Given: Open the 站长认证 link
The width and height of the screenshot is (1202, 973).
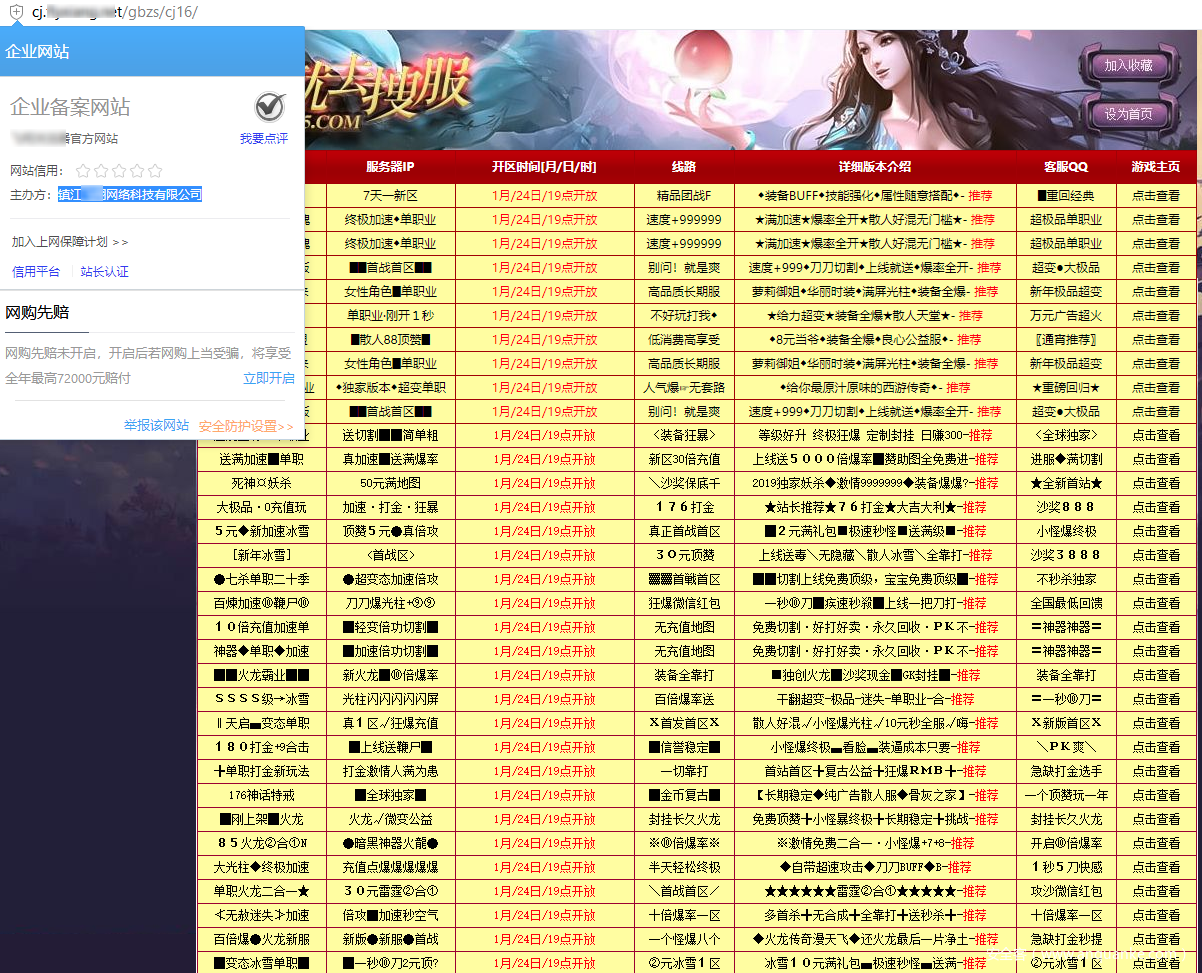Looking at the screenshot, I should point(105,272).
